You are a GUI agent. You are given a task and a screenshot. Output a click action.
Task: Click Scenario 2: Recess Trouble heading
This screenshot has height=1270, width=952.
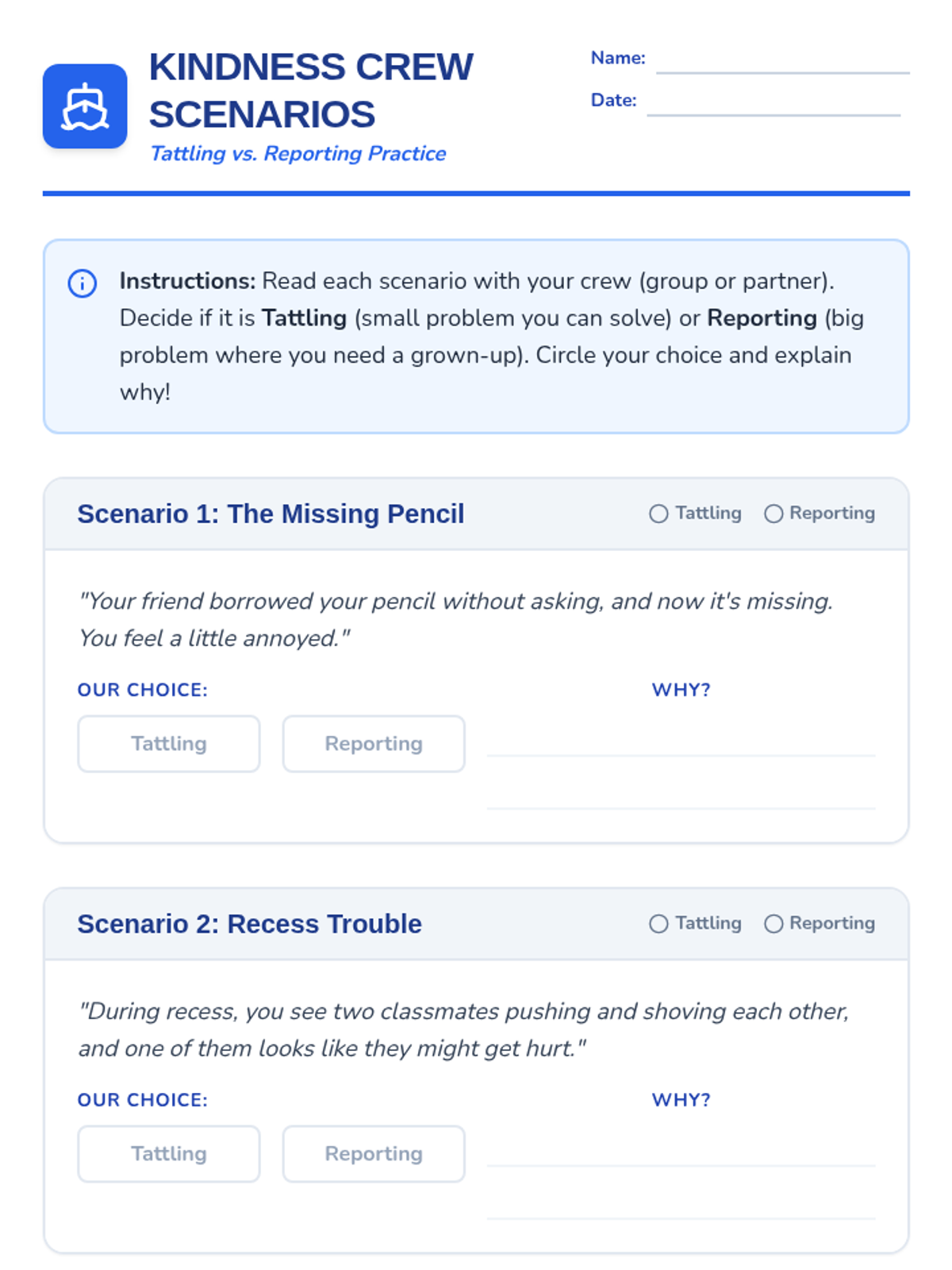249,925
